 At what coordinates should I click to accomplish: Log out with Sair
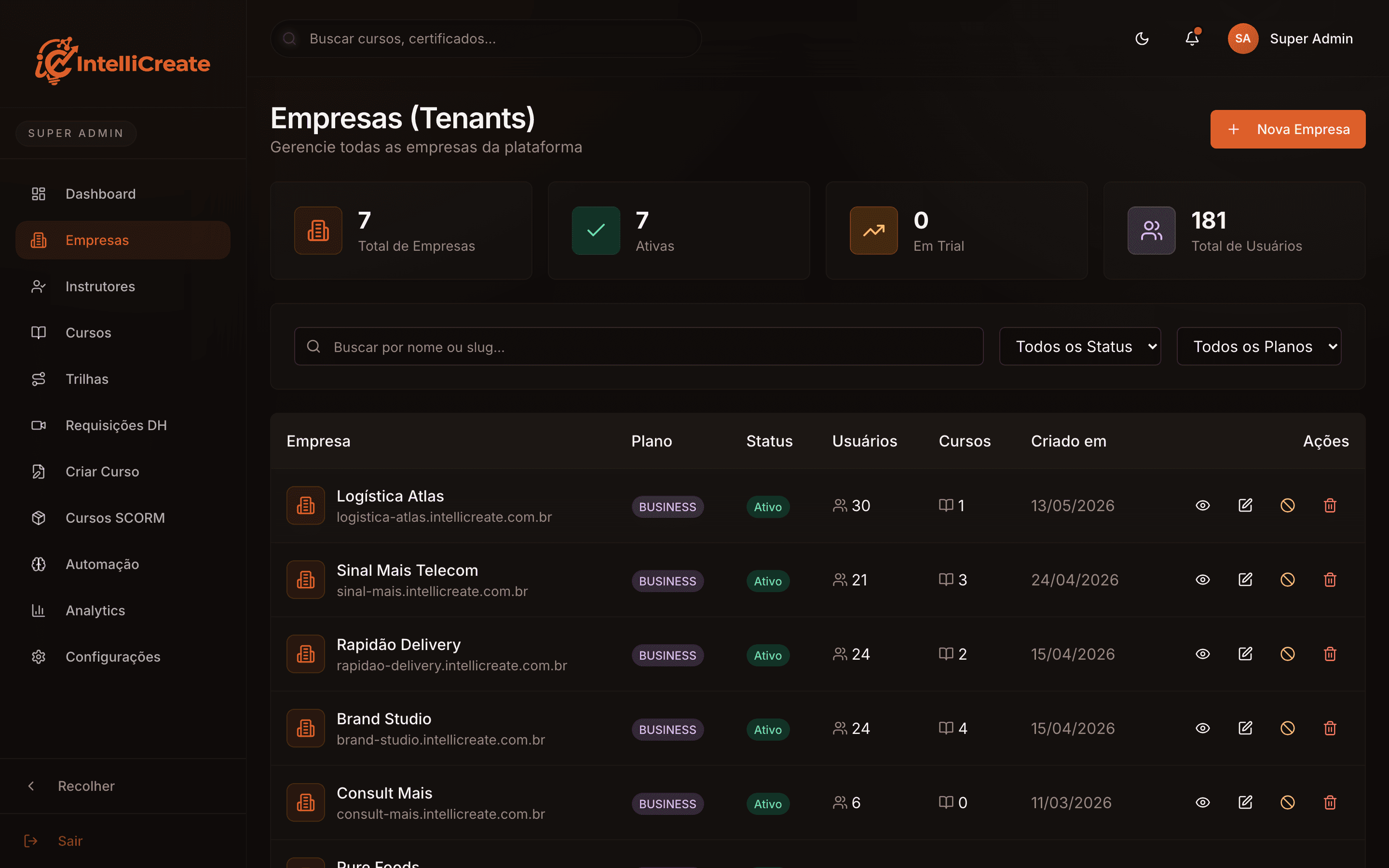[x=123, y=841]
